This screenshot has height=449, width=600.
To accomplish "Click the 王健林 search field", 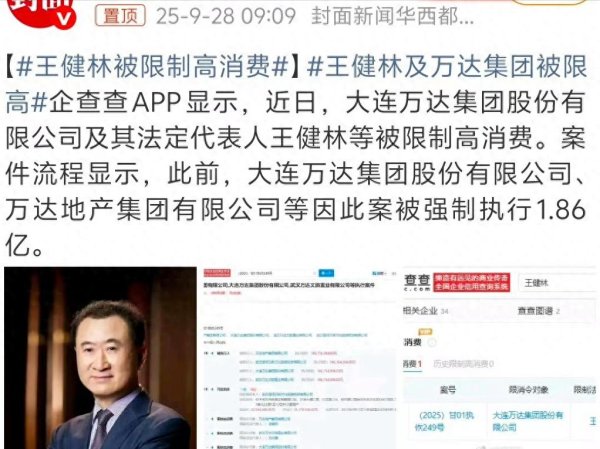I will pos(556,282).
